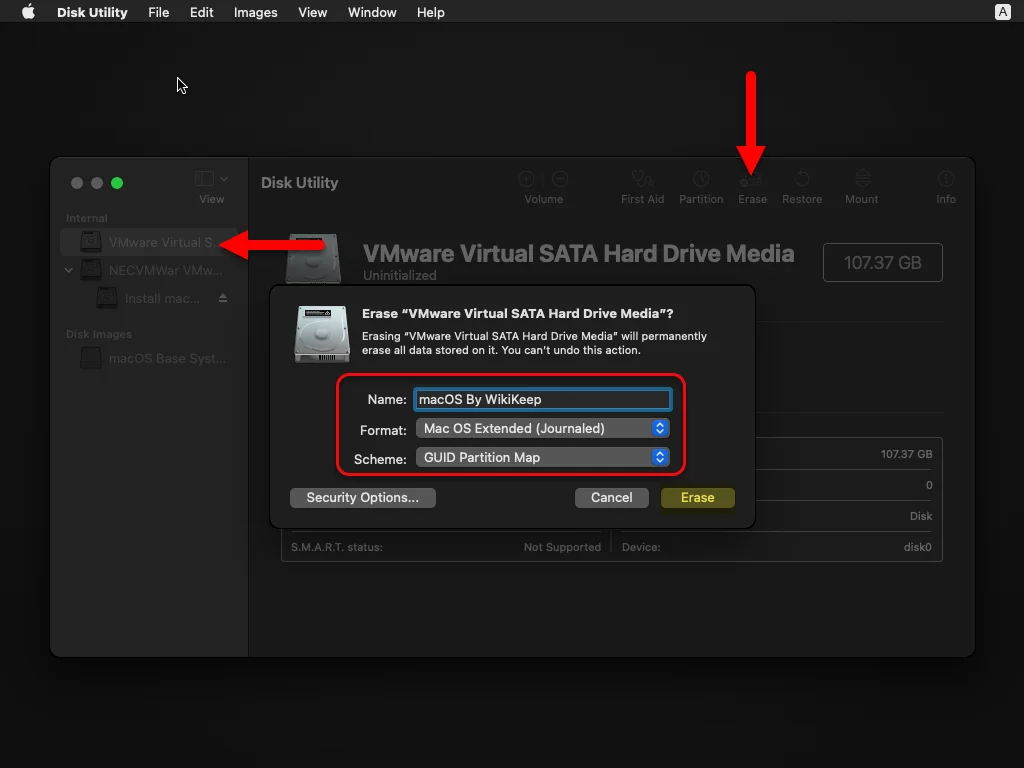Click the add Volume plus icon
The height and width of the screenshot is (768, 1024).
526,178
